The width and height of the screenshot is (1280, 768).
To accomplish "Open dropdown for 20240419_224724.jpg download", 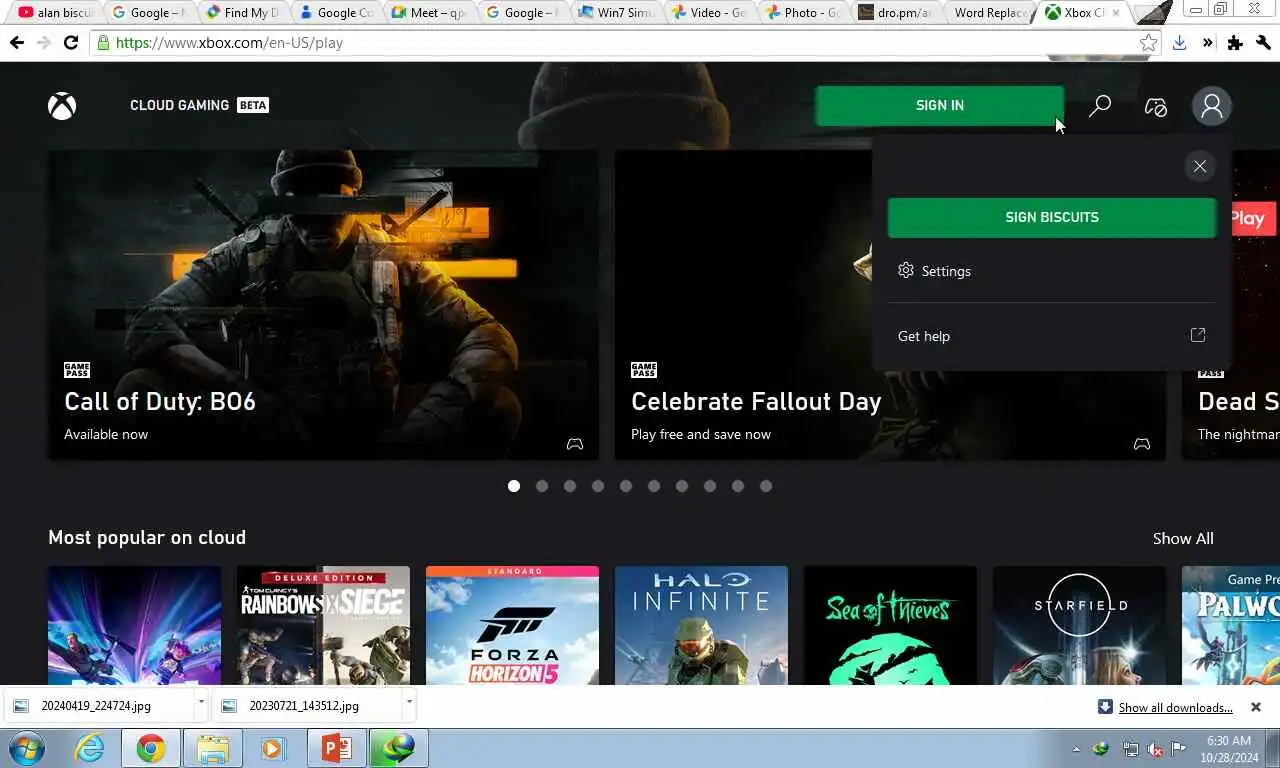I will [201, 703].
